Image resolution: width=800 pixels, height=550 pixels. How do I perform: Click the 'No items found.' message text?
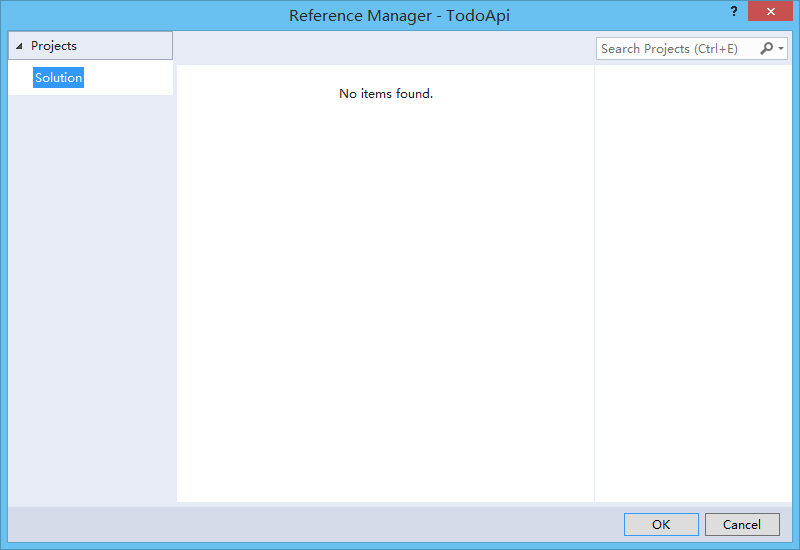(x=386, y=94)
